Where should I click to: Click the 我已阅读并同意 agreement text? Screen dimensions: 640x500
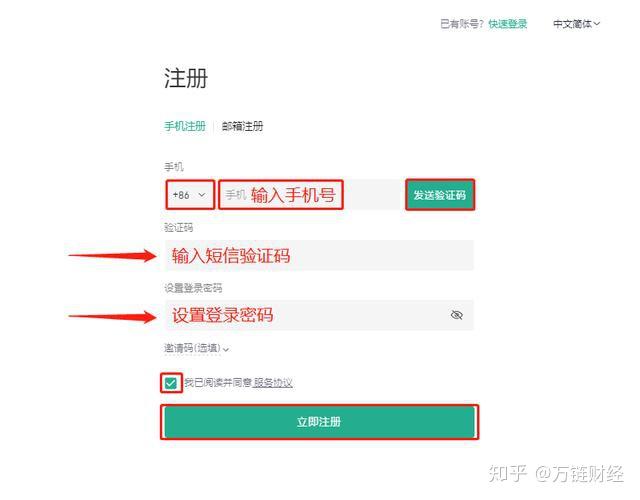[218, 383]
